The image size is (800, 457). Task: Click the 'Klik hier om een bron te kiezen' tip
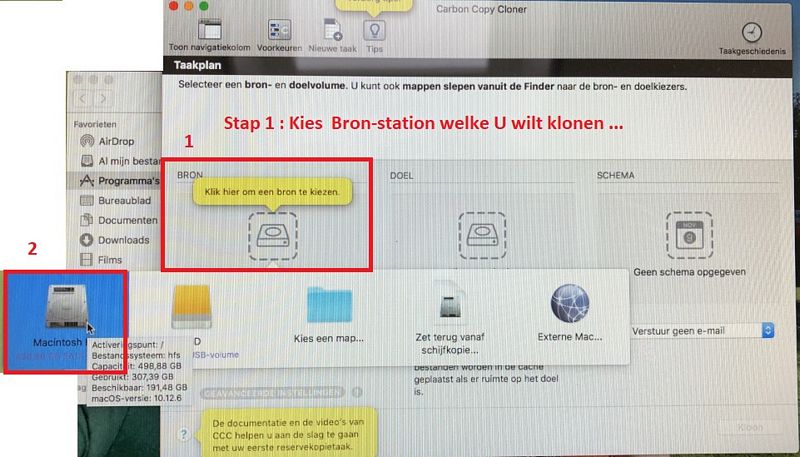[272, 192]
